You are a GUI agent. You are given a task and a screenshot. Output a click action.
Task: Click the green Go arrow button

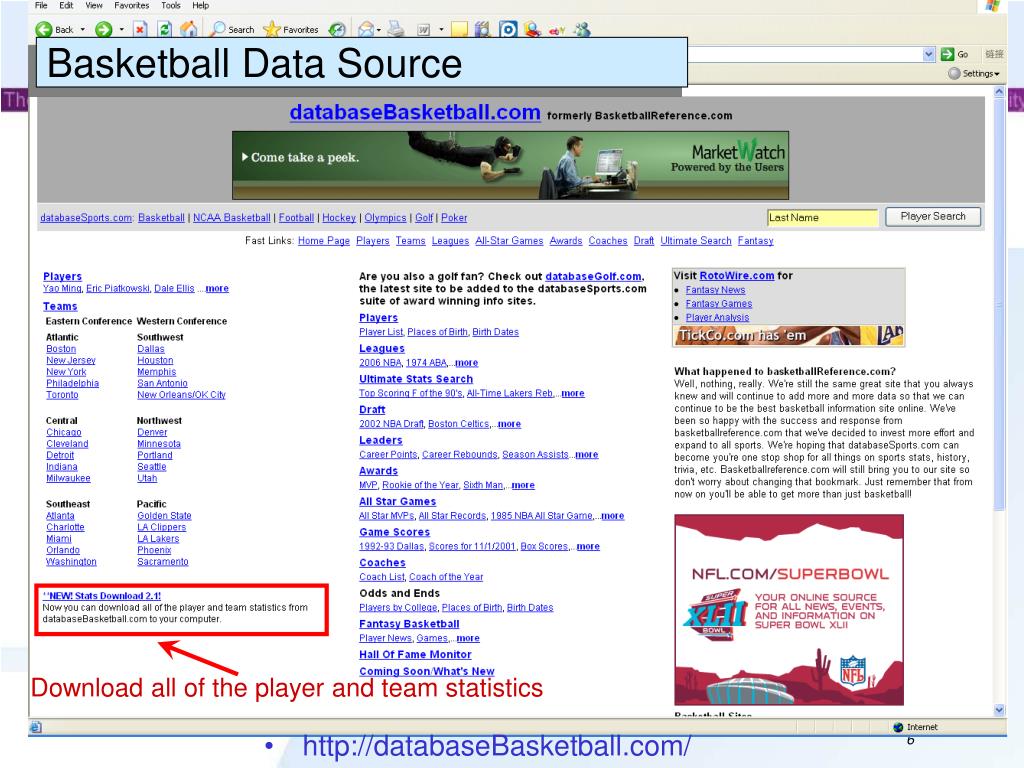pyautogui.click(x=948, y=54)
